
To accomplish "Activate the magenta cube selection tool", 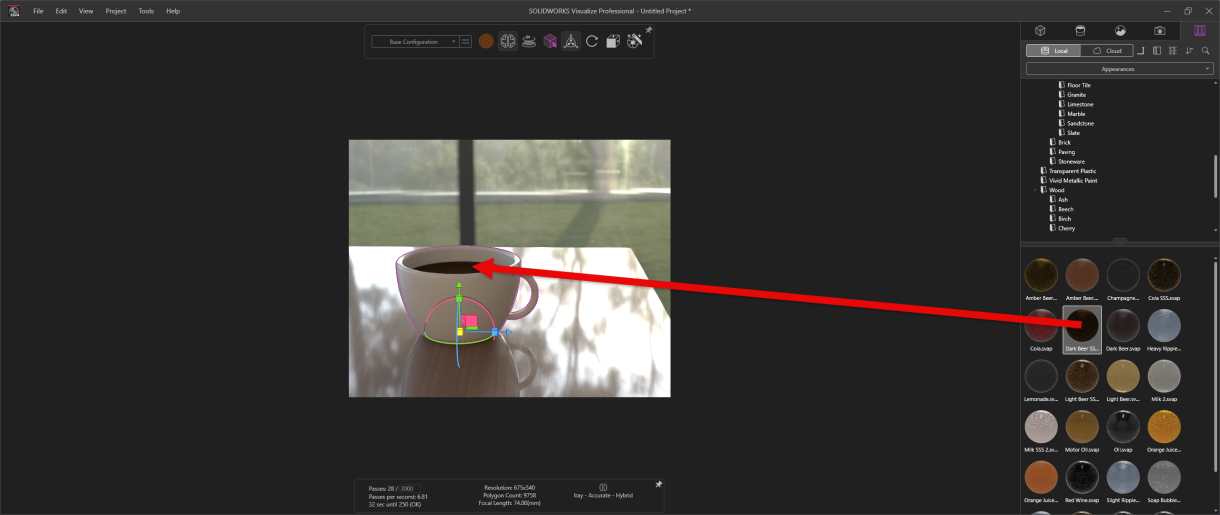I will click(x=550, y=42).
